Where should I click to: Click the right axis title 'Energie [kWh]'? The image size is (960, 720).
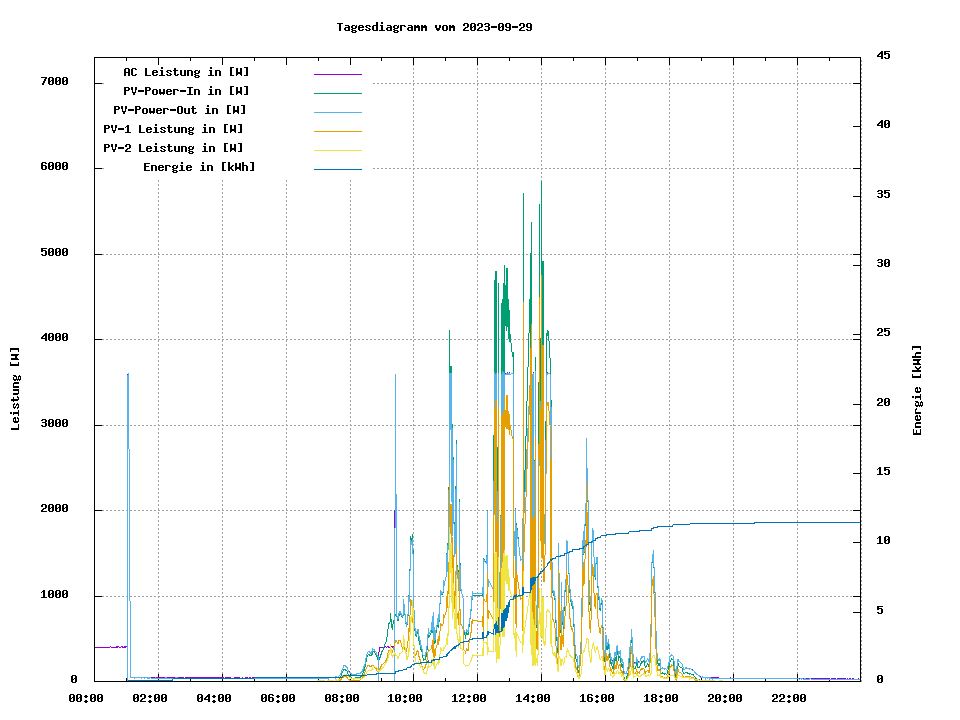pos(917,390)
